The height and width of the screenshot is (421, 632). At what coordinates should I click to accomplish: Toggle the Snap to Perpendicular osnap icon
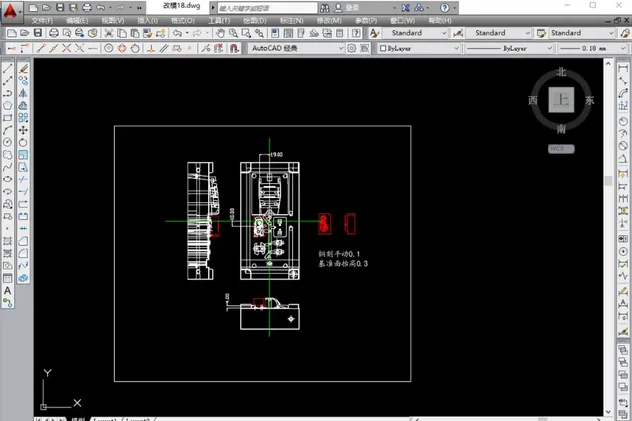click(x=151, y=48)
